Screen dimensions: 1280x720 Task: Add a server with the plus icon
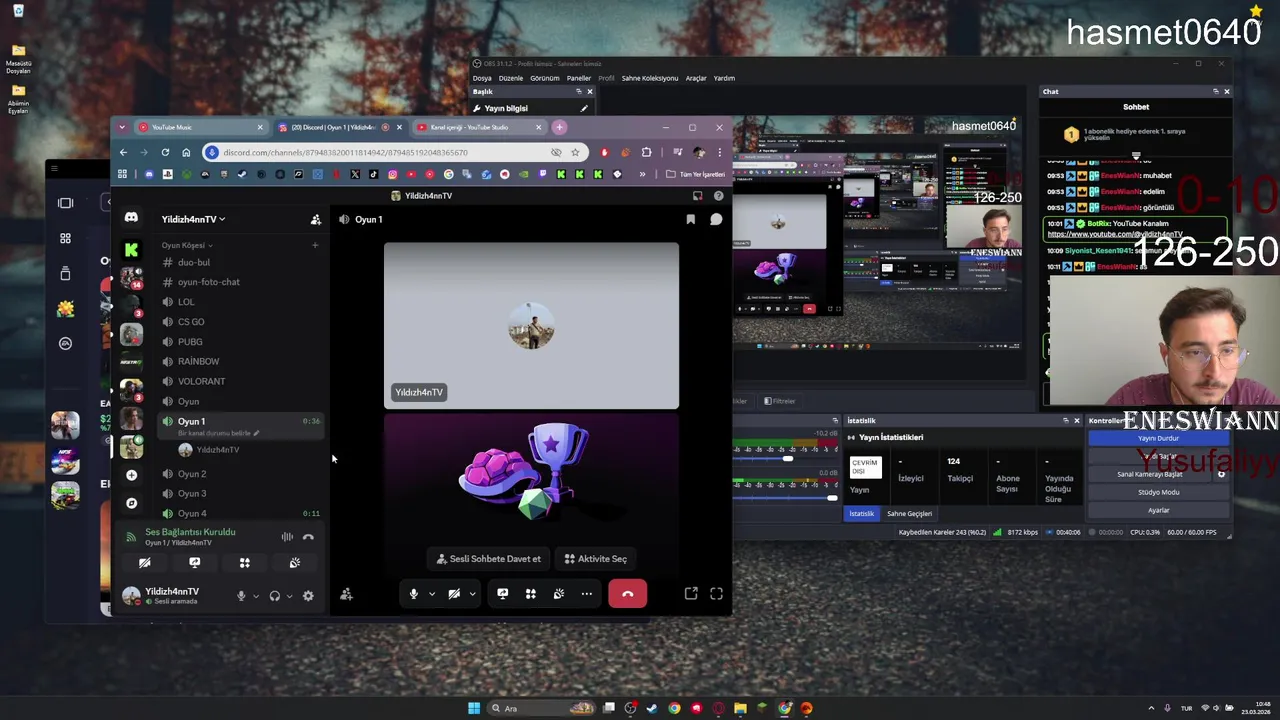(x=131, y=475)
